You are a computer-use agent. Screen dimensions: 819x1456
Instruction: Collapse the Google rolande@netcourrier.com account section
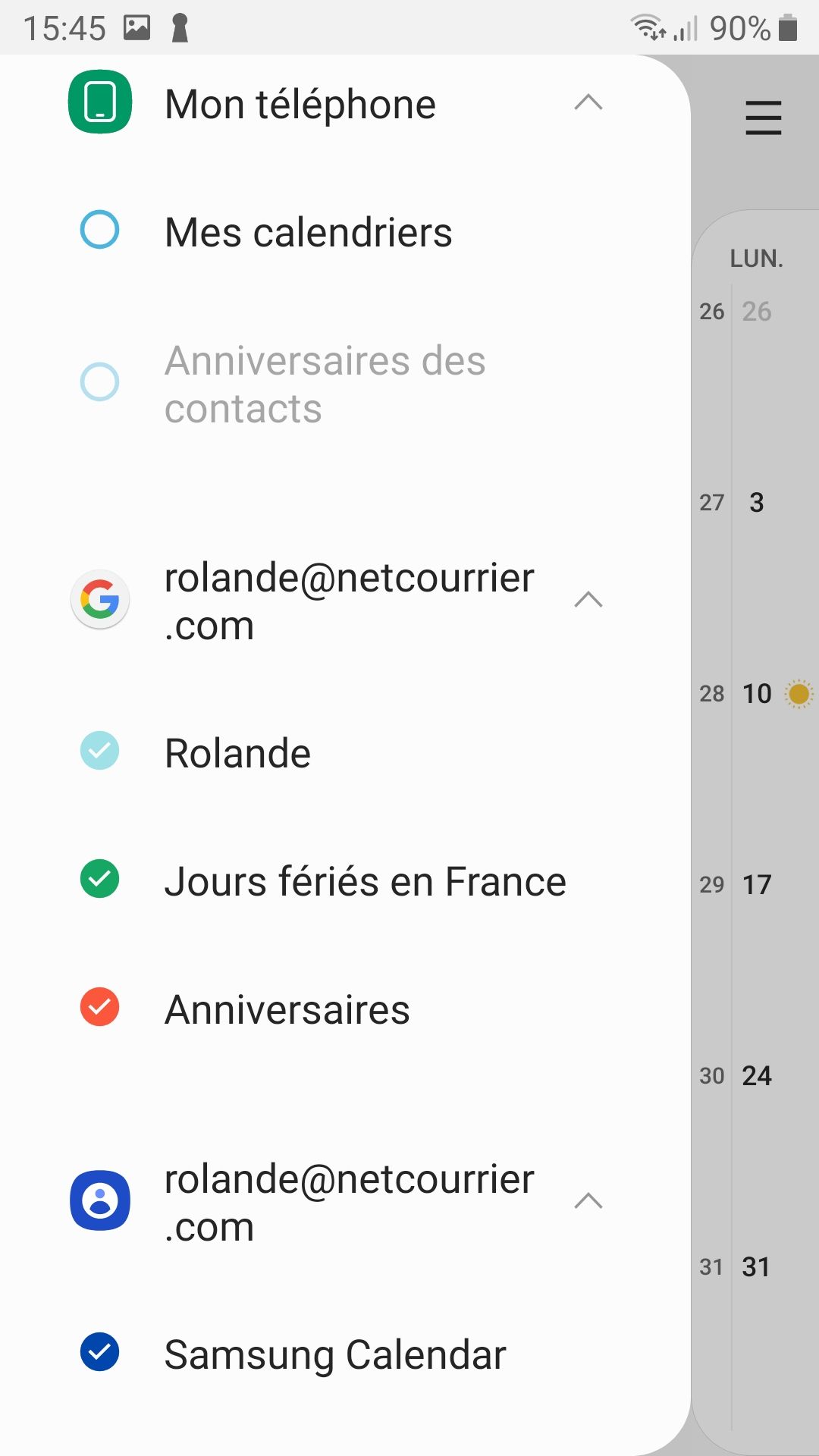(x=588, y=600)
